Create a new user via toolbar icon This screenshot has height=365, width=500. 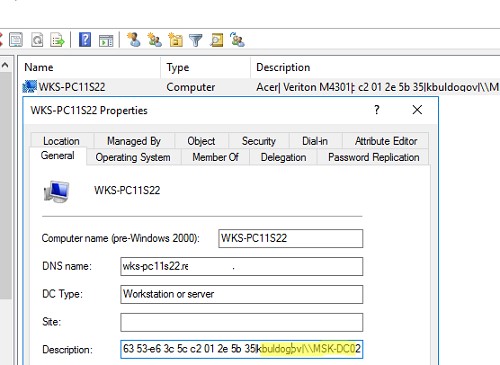click(134, 40)
